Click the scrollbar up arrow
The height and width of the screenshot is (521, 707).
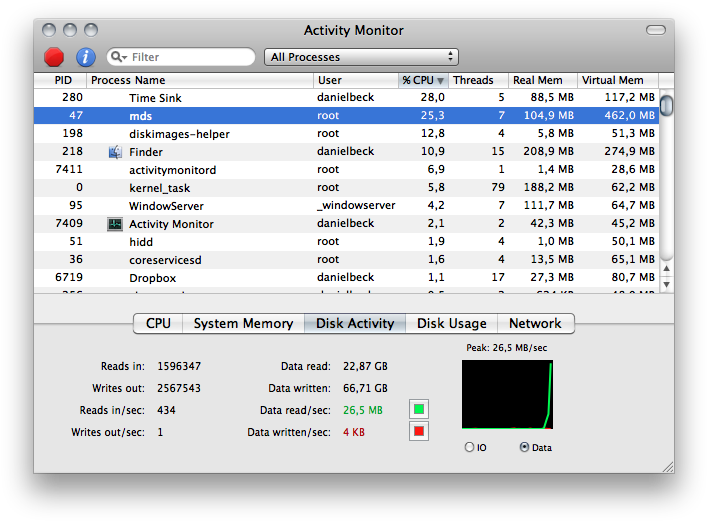(666, 268)
